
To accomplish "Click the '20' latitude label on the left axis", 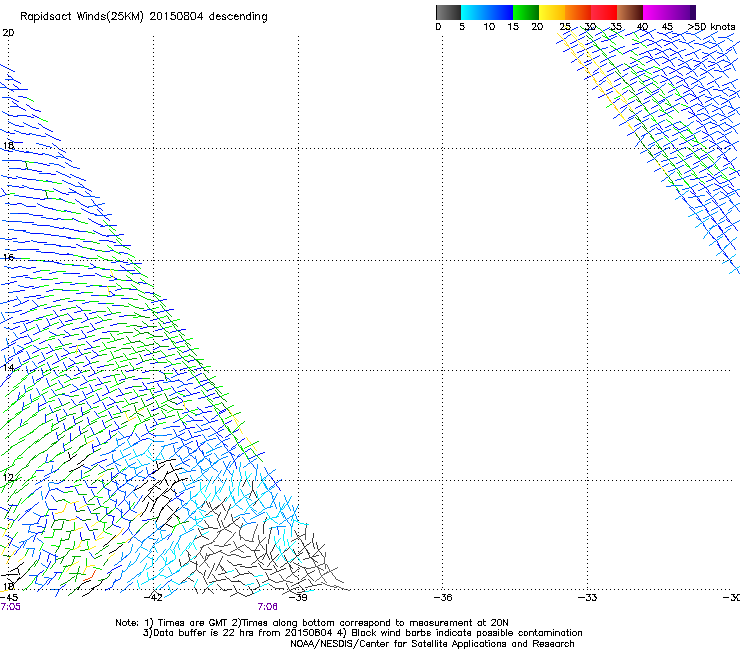I will 8,33.
